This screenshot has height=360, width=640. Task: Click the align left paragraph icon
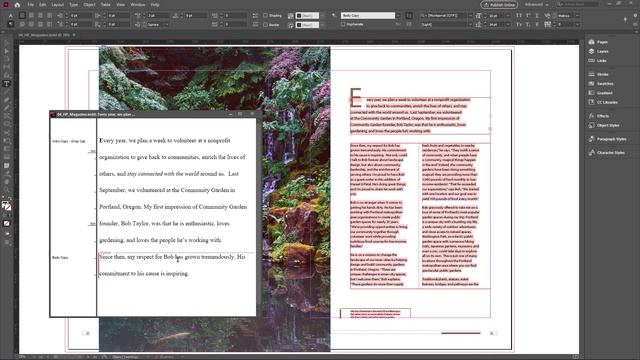pos(22,16)
